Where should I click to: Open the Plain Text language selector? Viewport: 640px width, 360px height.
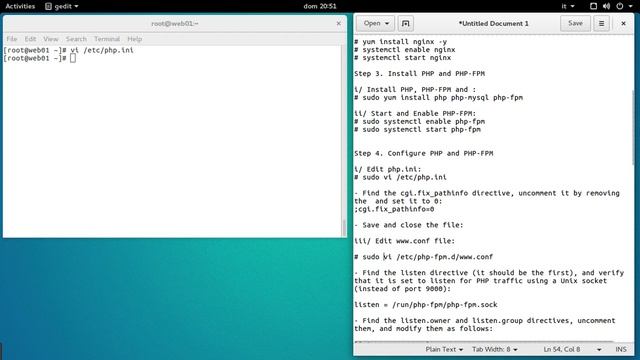[x=444, y=349]
